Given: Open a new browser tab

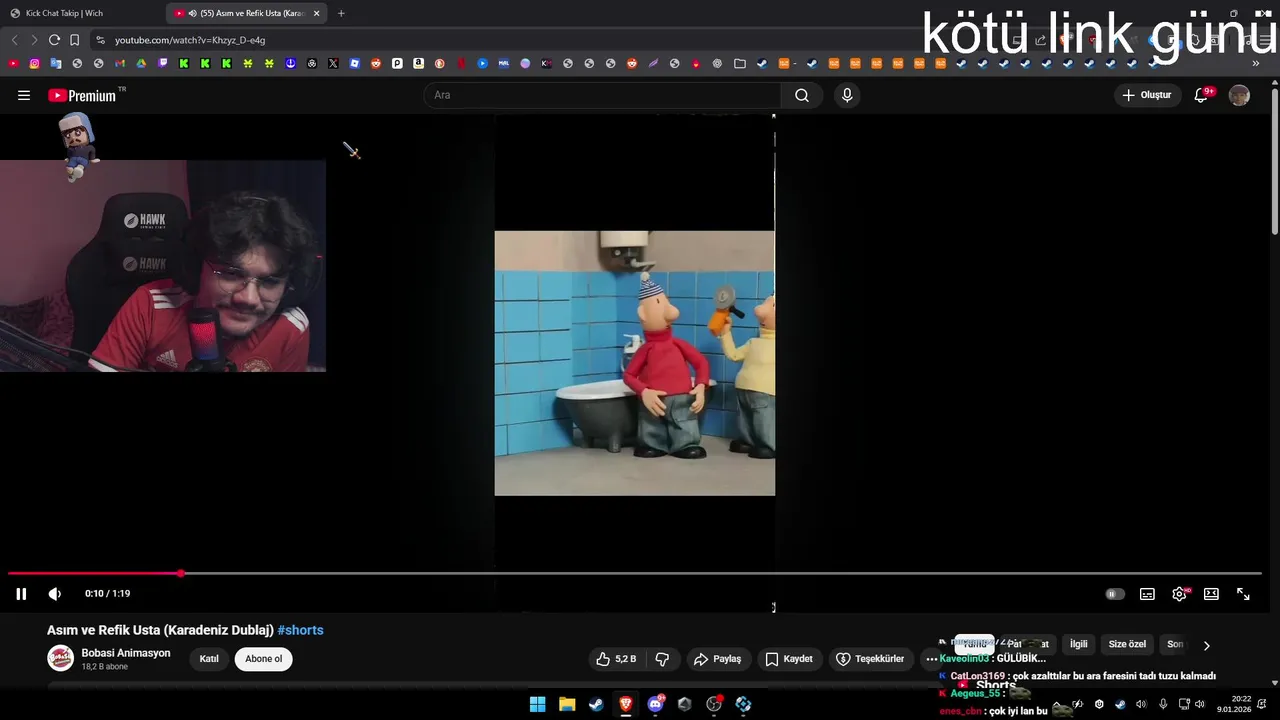Looking at the screenshot, I should 341,13.
